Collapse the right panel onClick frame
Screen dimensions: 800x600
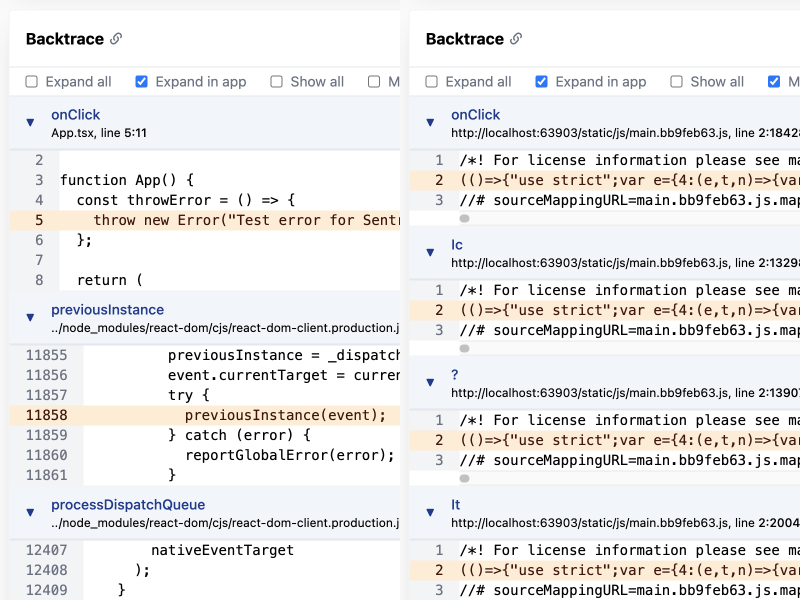tap(430, 122)
